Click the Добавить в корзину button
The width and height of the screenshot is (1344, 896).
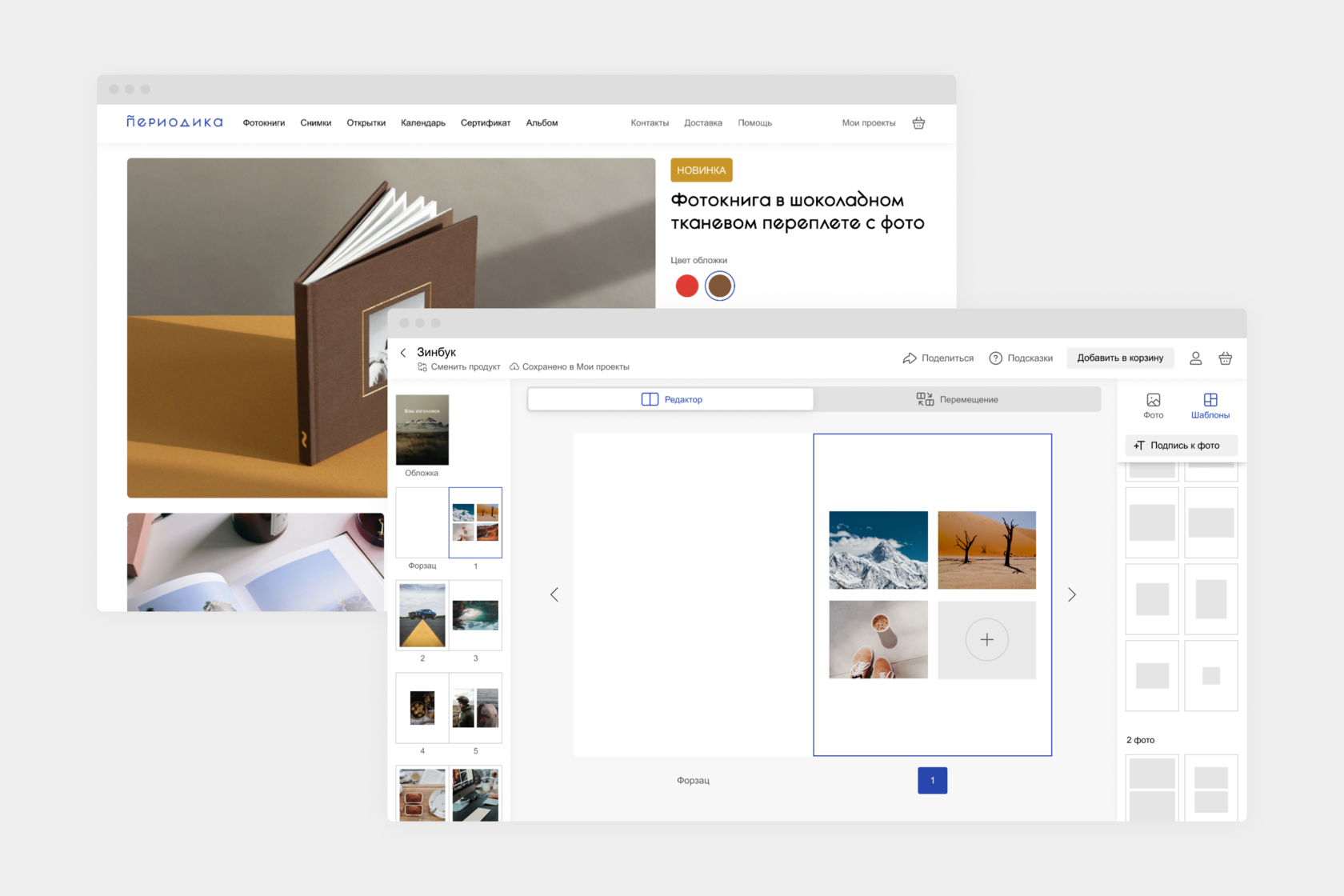pos(1120,358)
